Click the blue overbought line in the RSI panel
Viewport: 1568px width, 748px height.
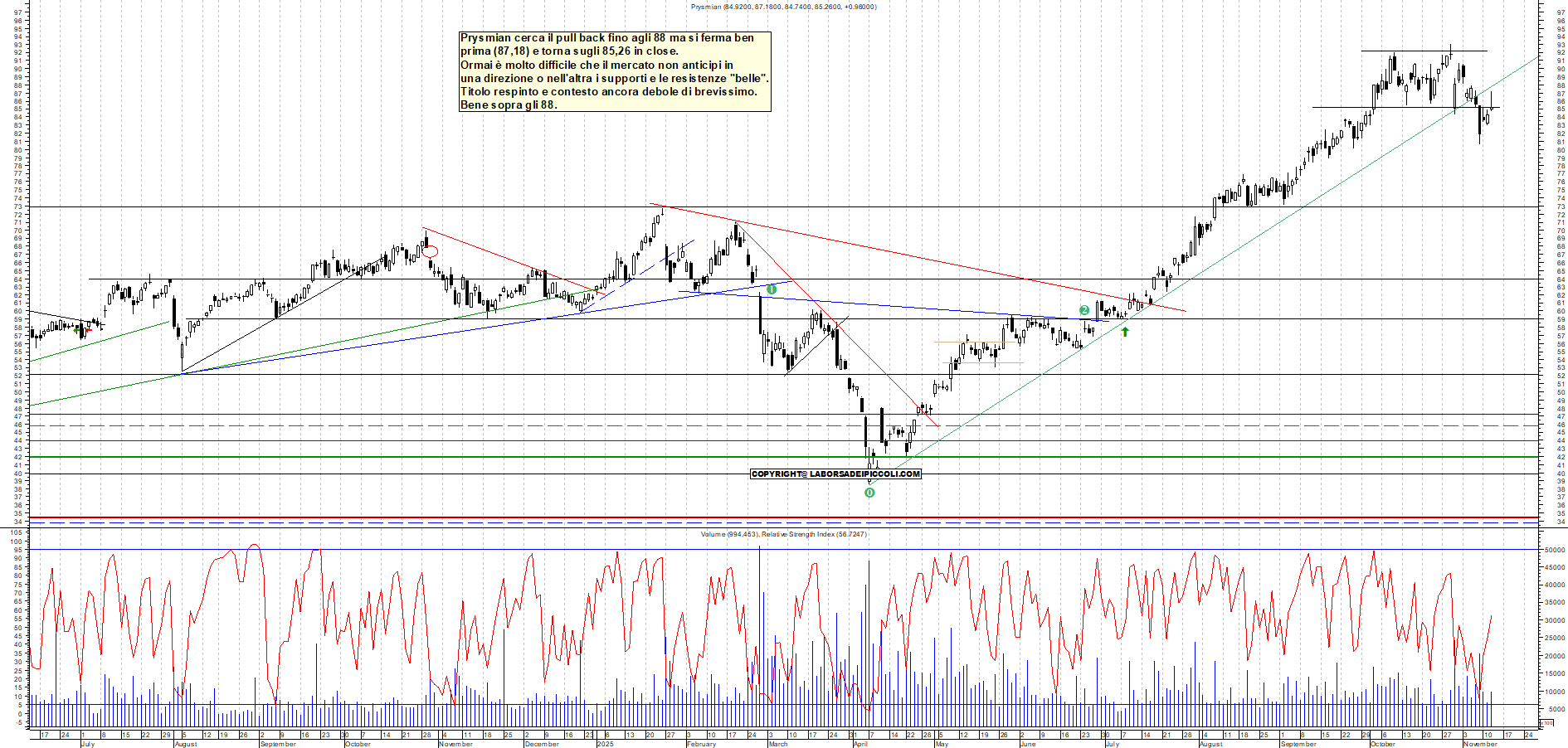click(x=664, y=548)
